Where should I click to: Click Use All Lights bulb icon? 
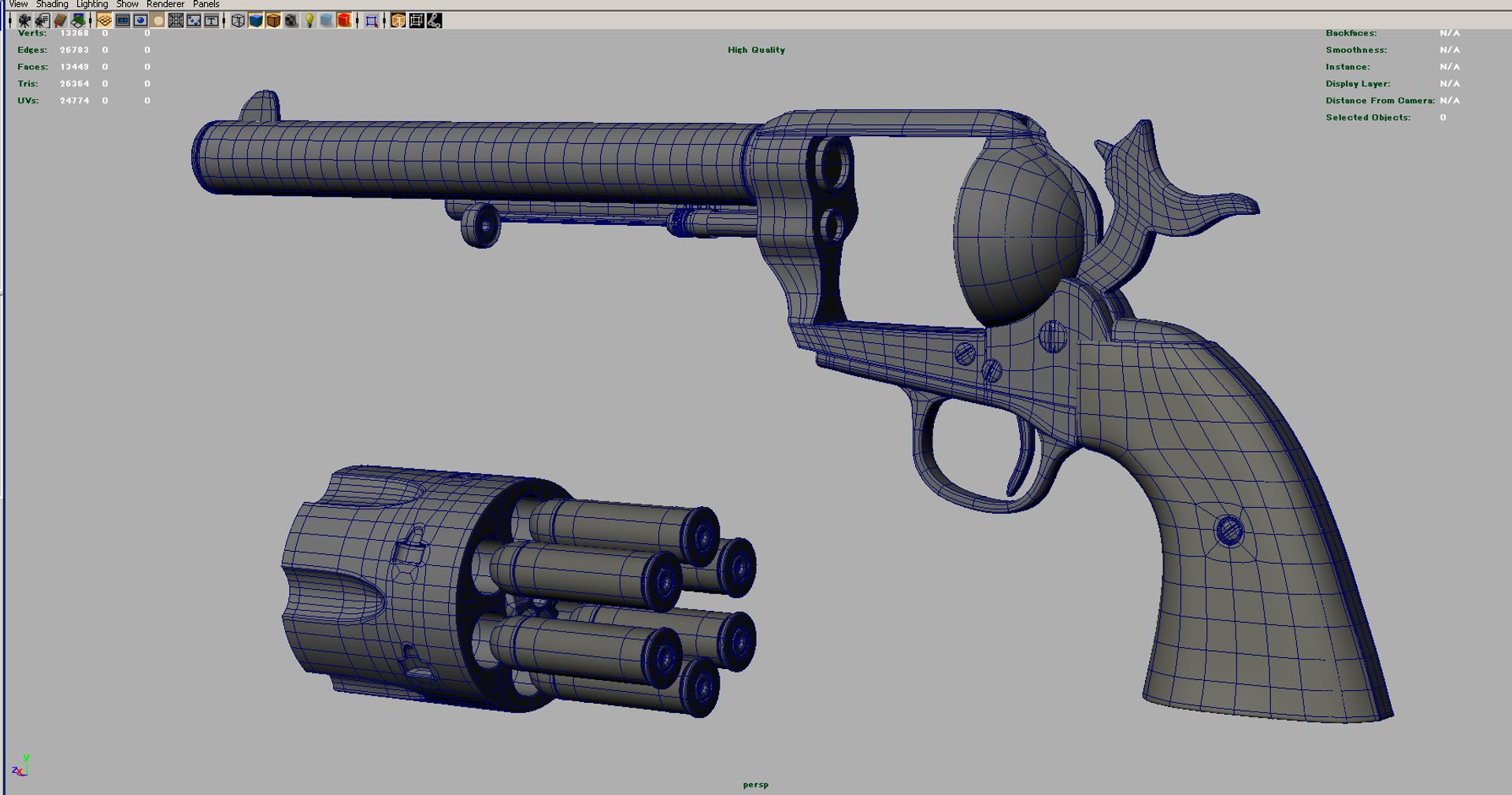click(309, 20)
